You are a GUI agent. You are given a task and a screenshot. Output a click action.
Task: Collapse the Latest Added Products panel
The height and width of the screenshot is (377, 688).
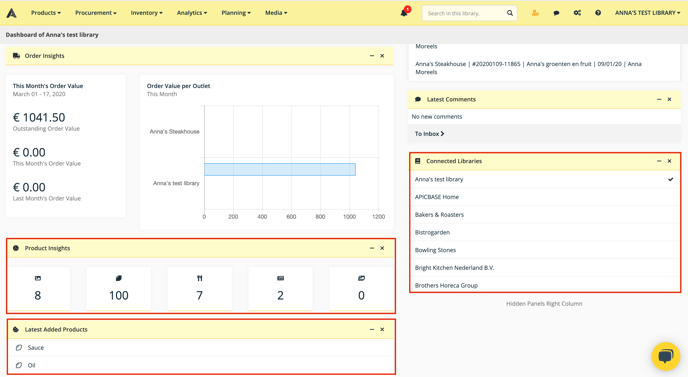click(x=372, y=329)
